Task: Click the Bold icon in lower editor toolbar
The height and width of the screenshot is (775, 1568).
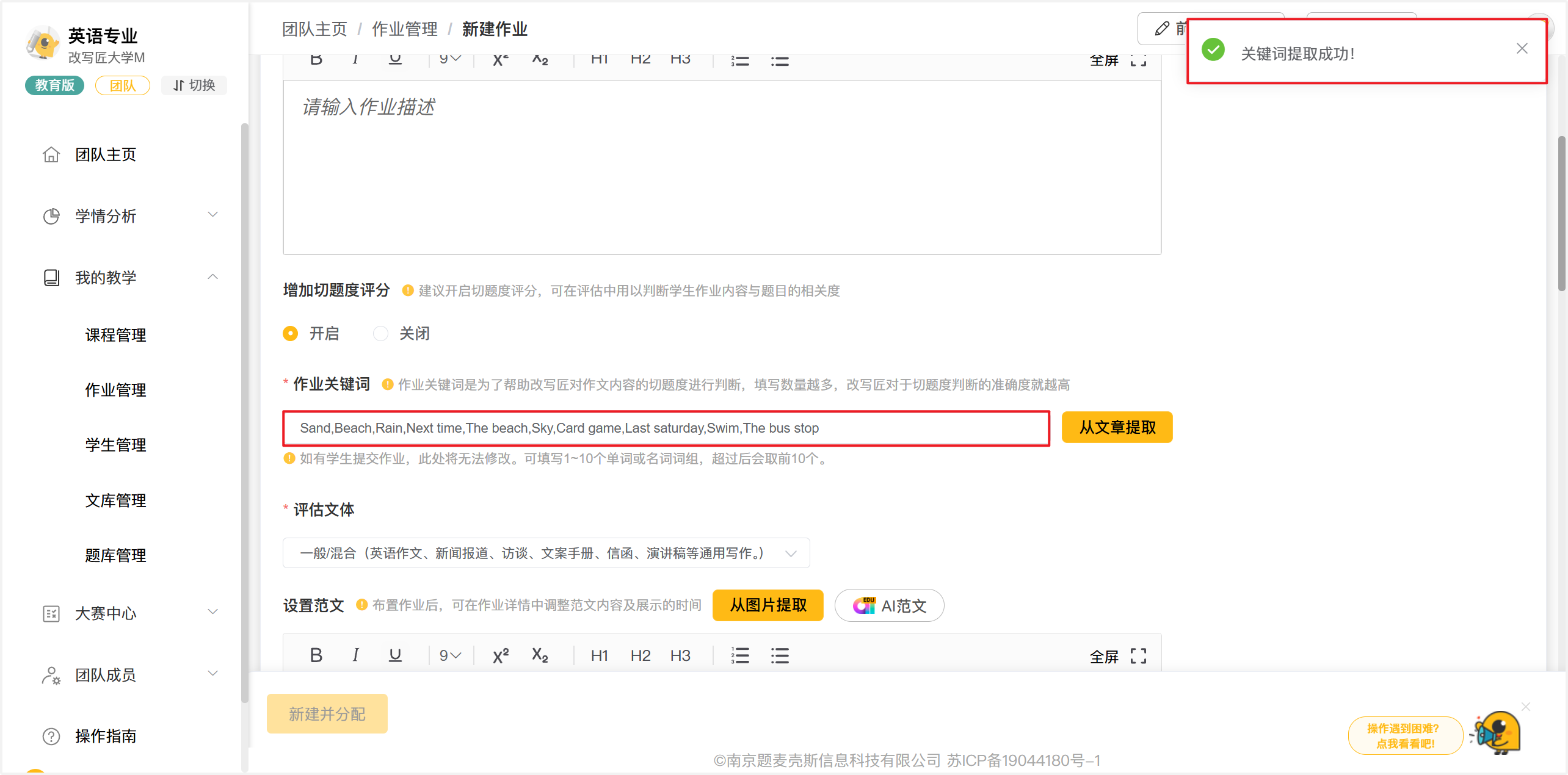Action: click(x=316, y=655)
